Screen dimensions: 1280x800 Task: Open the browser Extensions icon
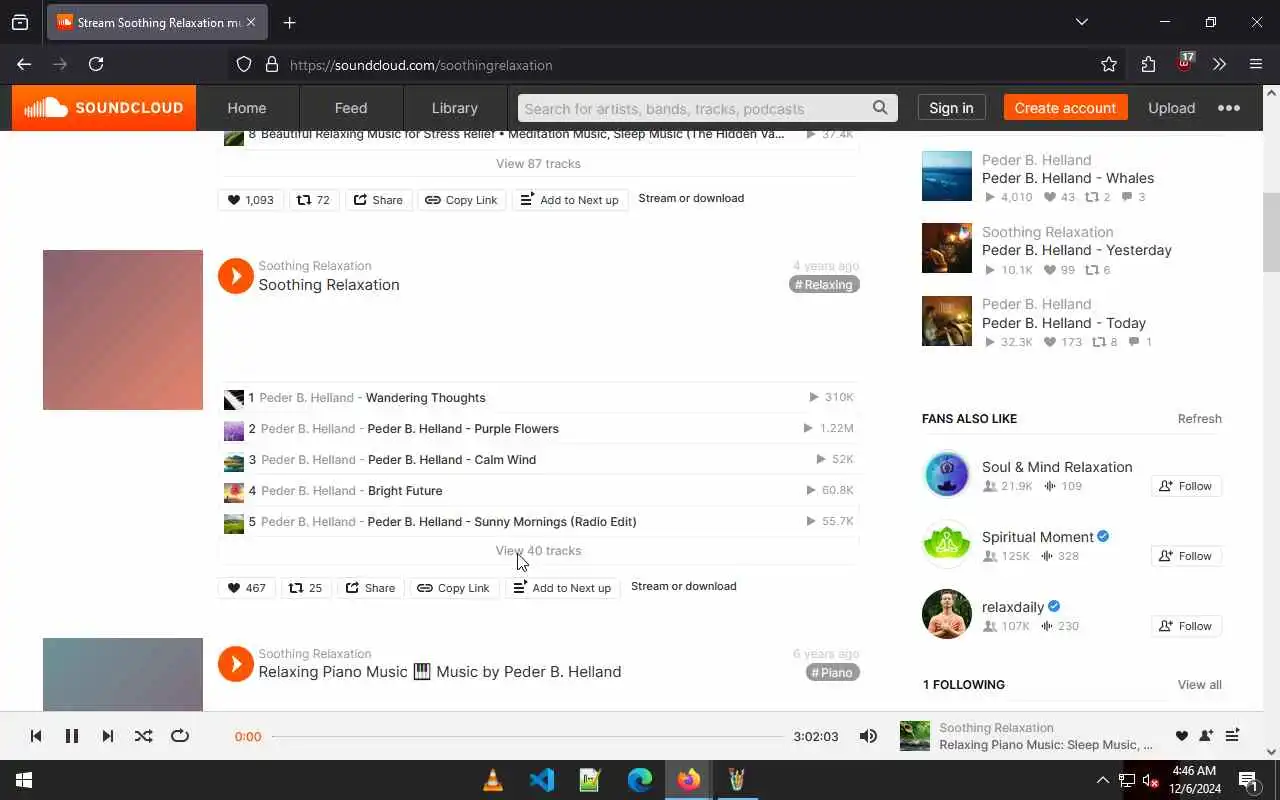pyautogui.click(x=1148, y=64)
